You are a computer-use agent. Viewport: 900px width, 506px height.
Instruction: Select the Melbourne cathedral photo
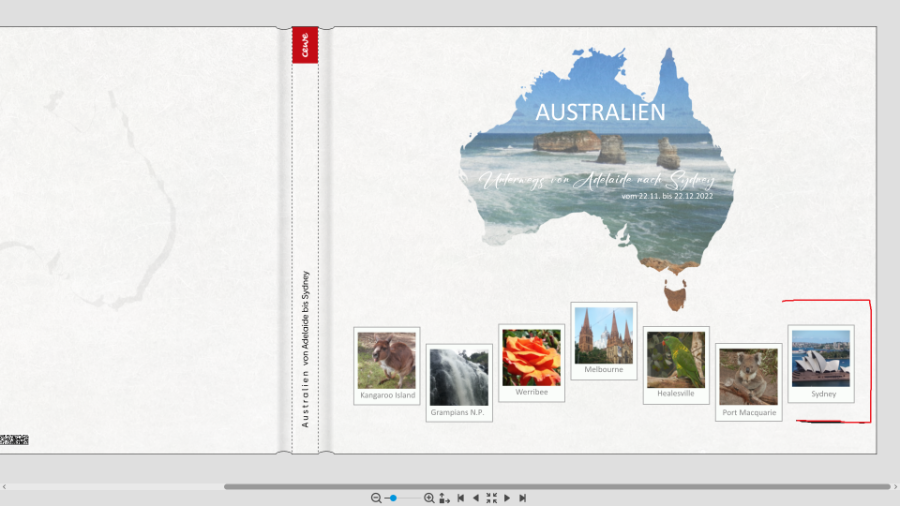[x=603, y=335]
